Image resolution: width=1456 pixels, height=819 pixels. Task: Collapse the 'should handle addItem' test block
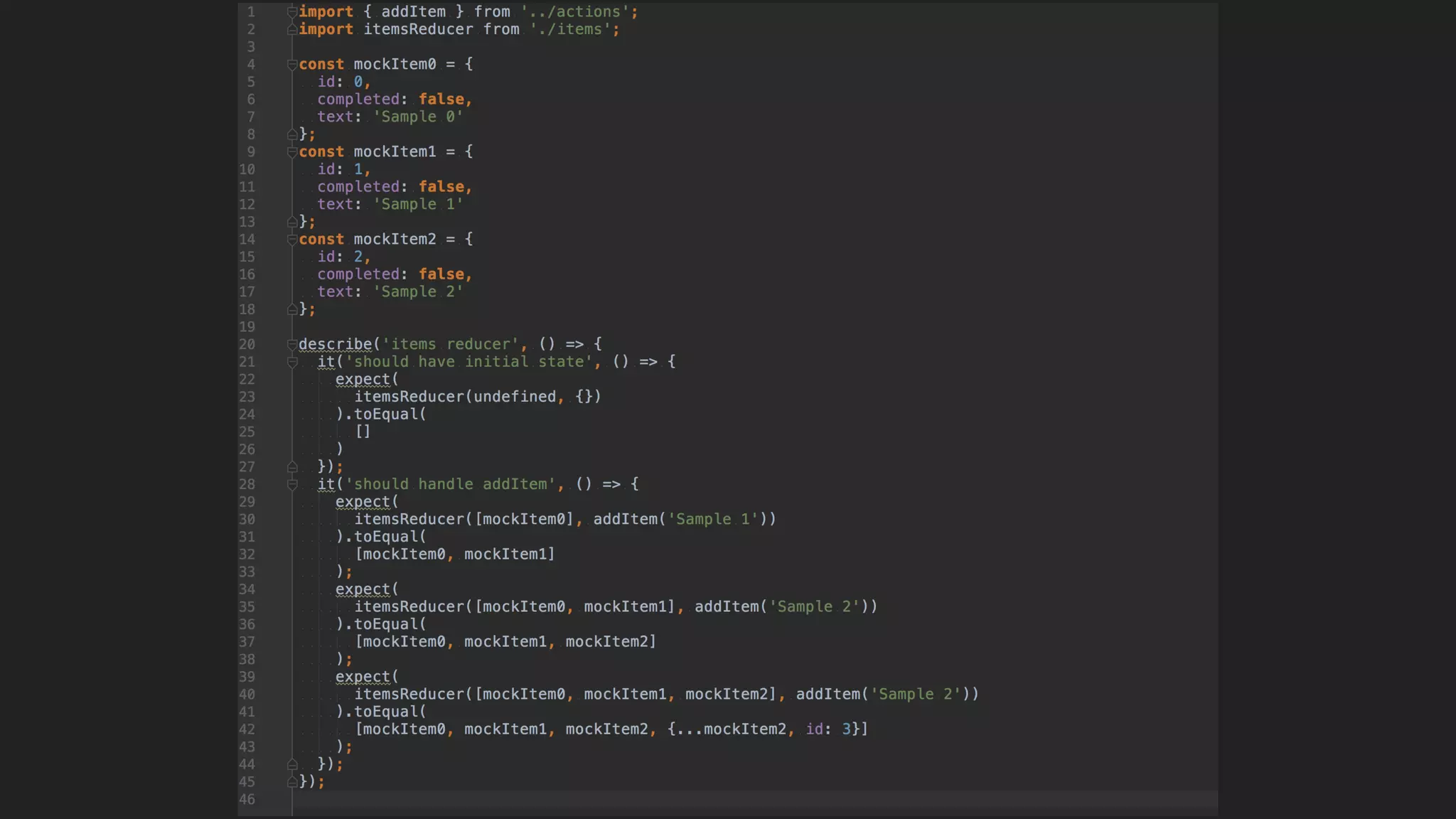point(292,484)
